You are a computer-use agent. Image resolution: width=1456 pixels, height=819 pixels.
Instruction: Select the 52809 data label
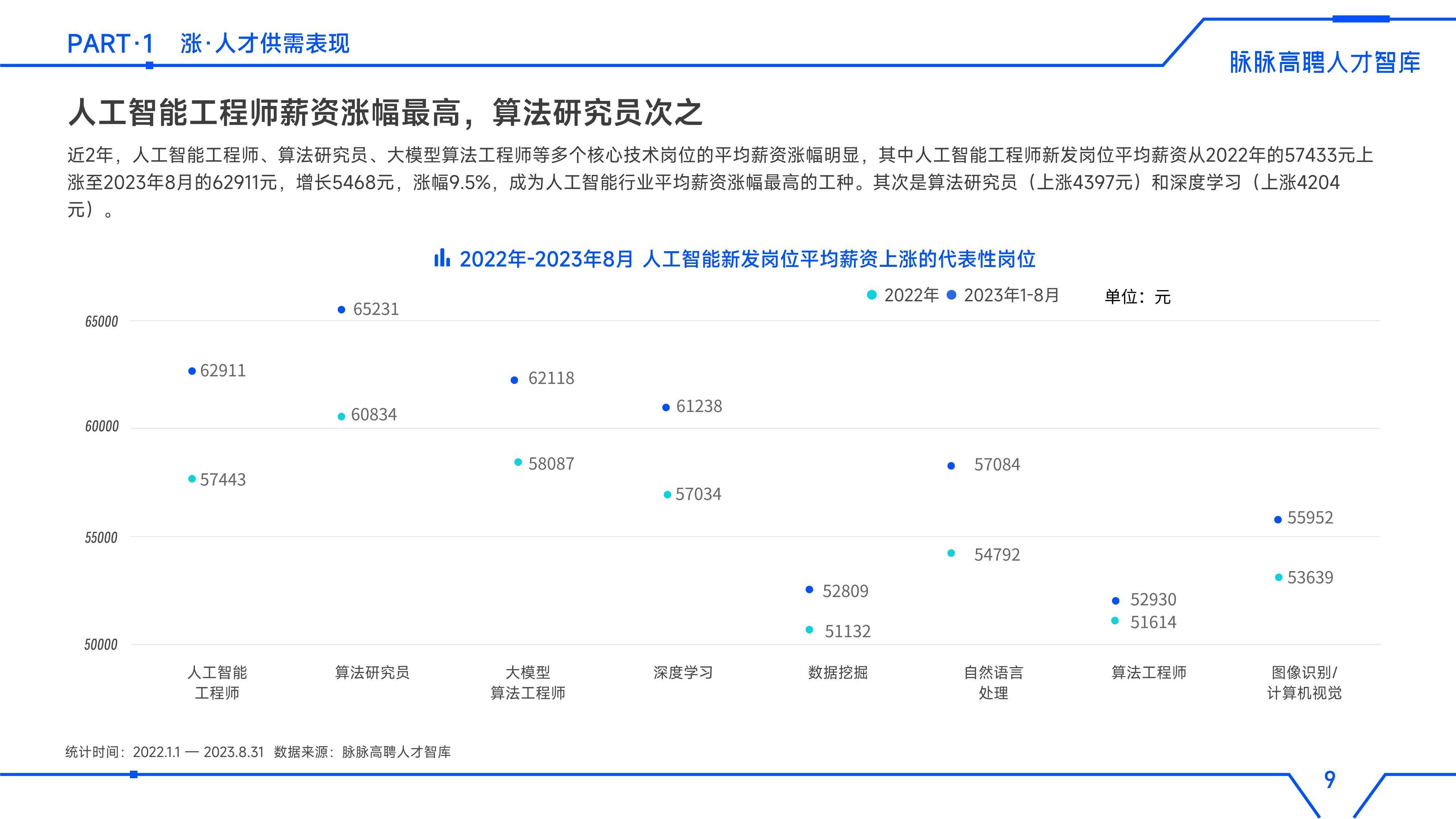(845, 591)
